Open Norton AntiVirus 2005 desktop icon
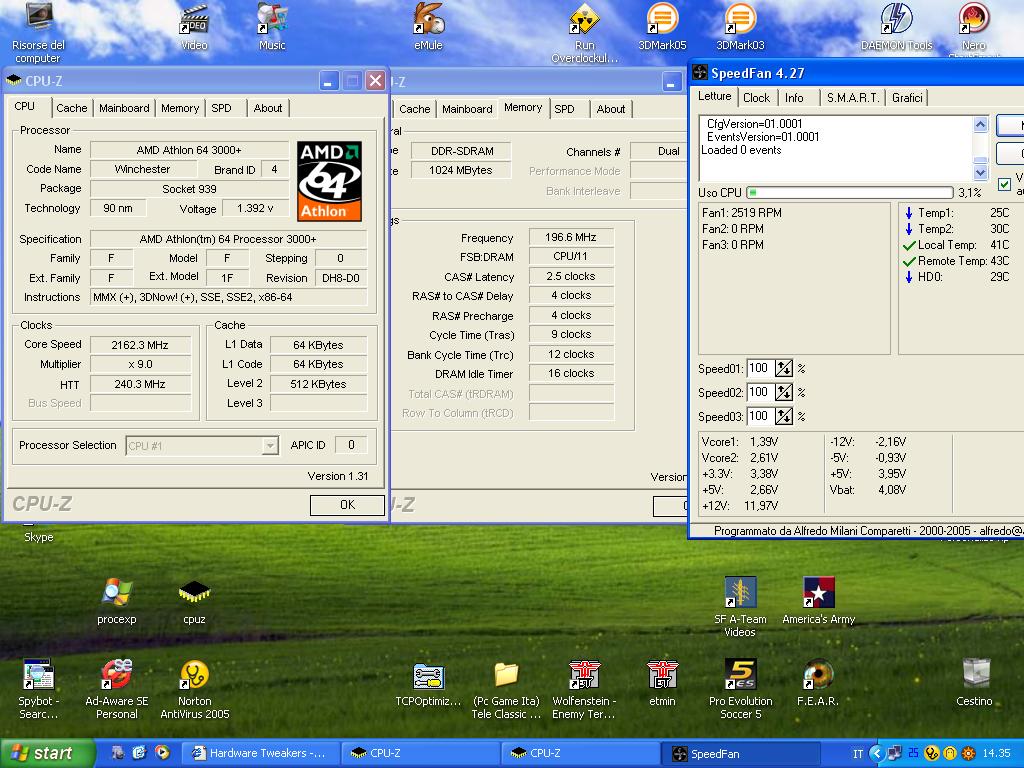The height and width of the screenshot is (768, 1024). (195, 690)
